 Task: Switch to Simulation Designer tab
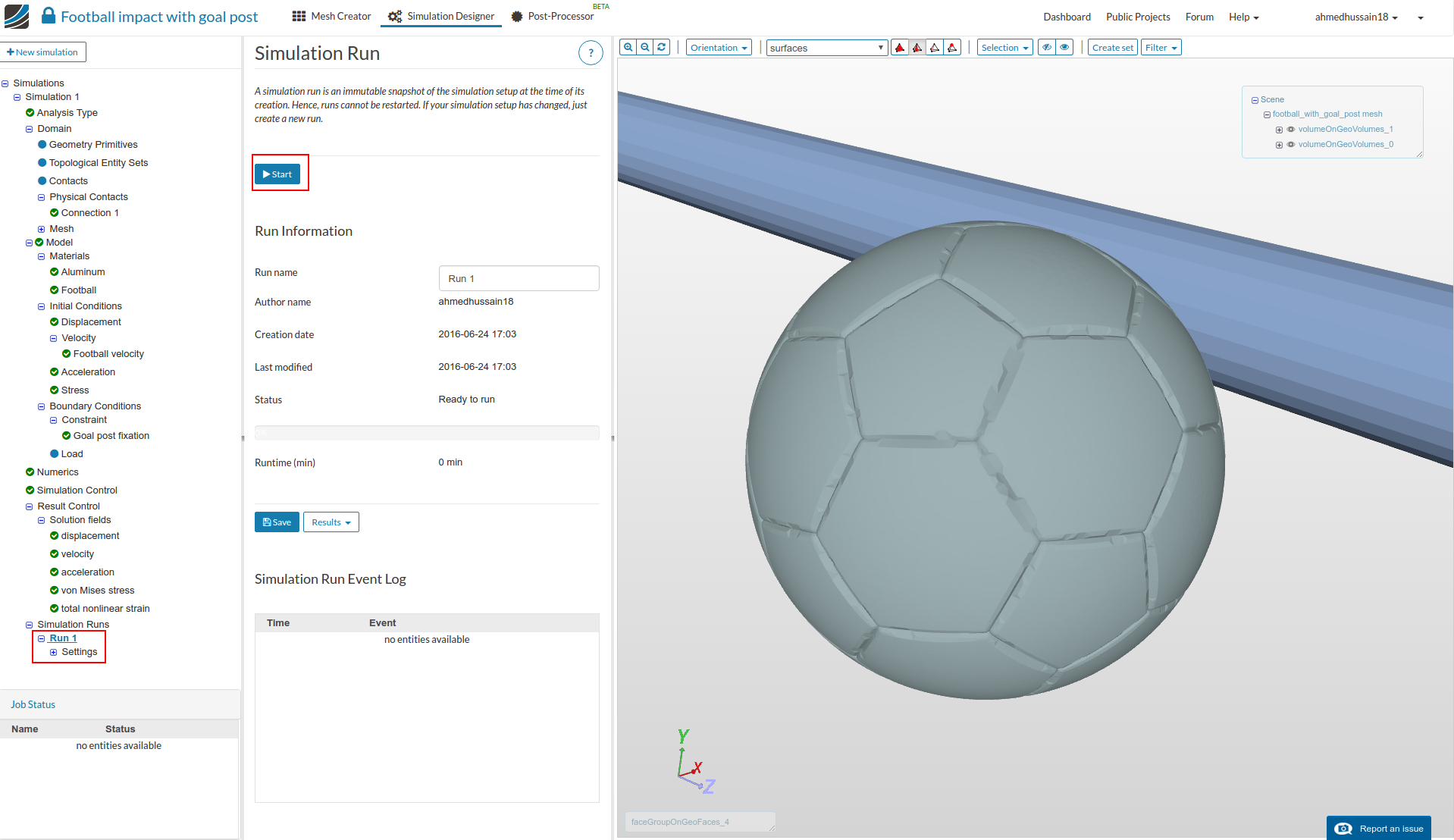click(x=441, y=17)
